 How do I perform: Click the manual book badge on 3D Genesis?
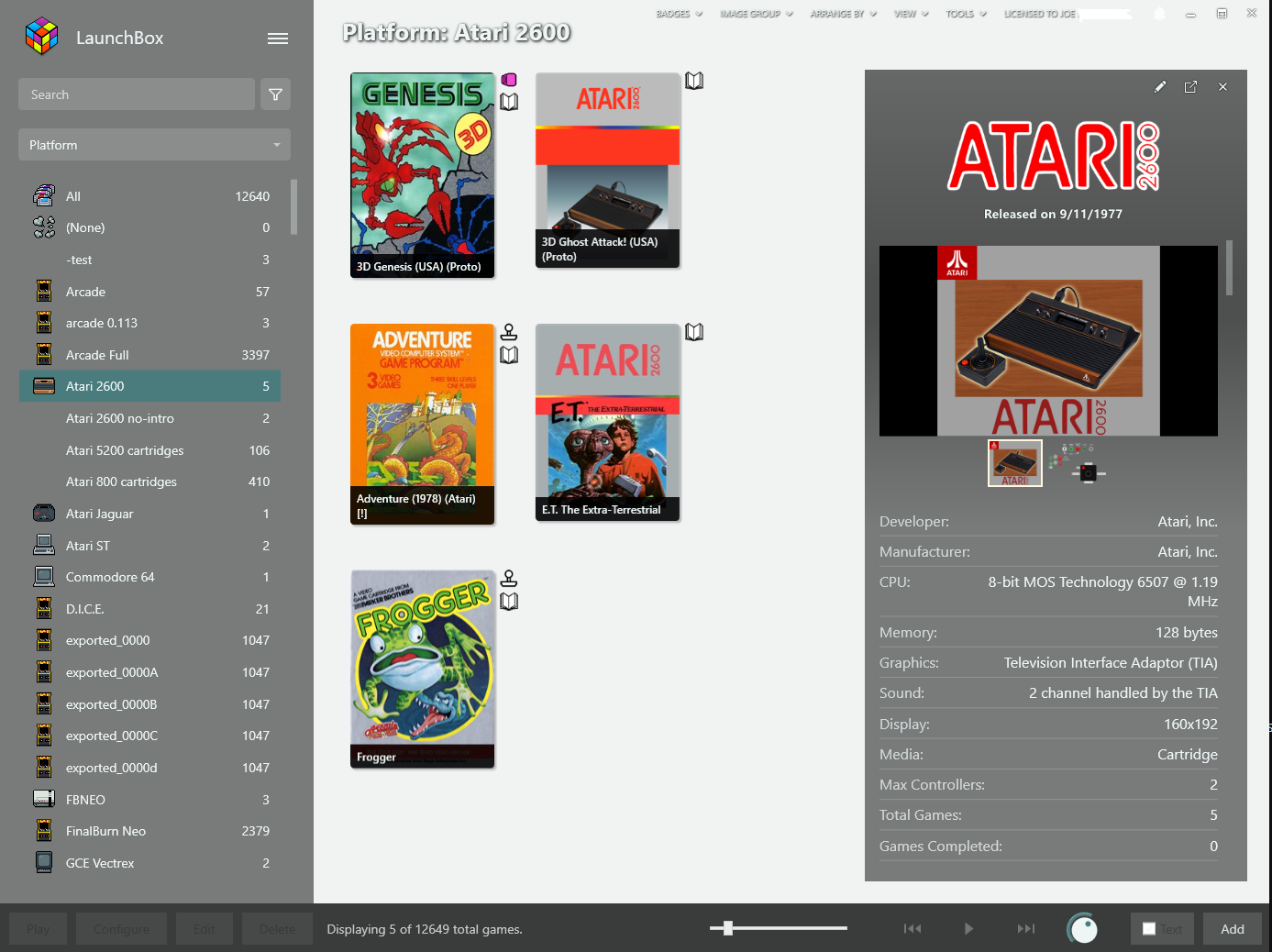click(x=509, y=102)
